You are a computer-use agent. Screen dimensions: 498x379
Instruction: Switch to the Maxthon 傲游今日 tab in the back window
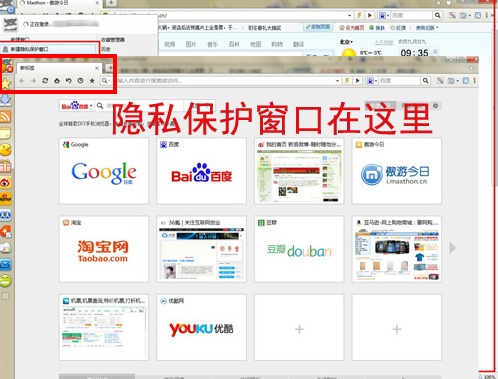click(58, 3)
